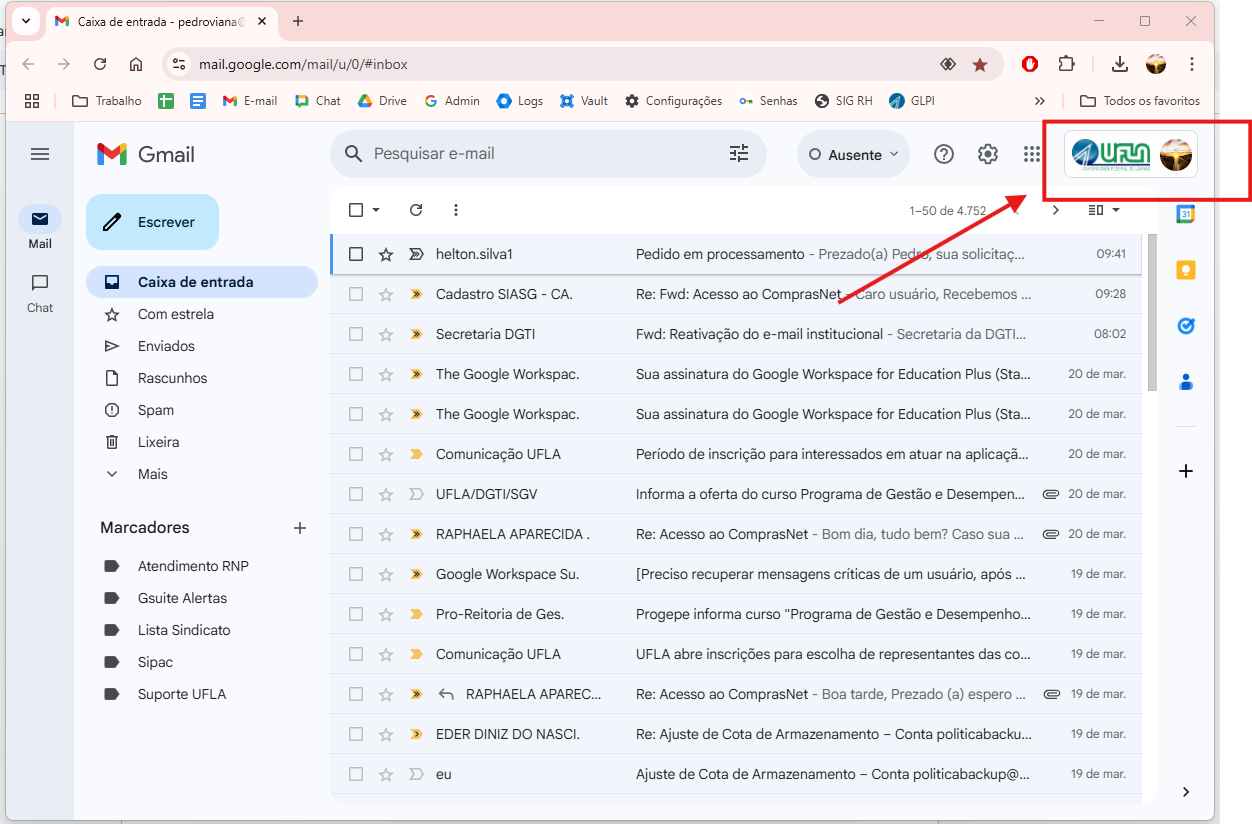The image size is (1252, 824).
Task: Check the Cadastro SIASG email checkbox
Action: click(x=356, y=294)
